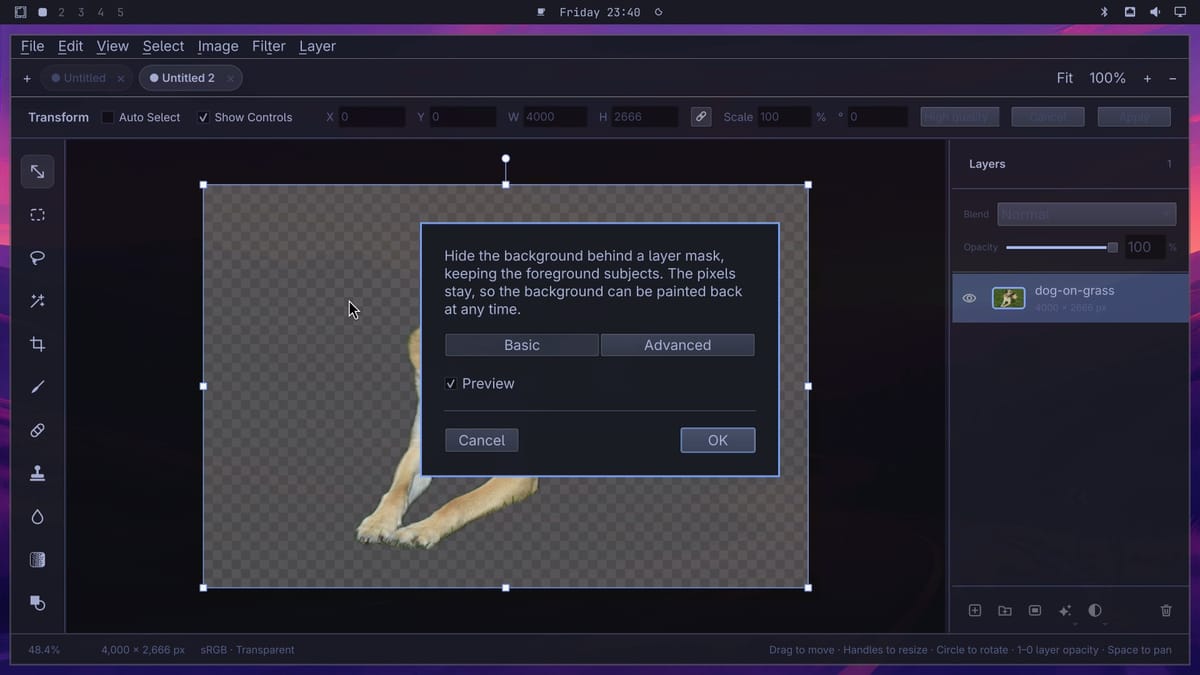Open the File menu
1200x675 pixels.
coord(32,46)
